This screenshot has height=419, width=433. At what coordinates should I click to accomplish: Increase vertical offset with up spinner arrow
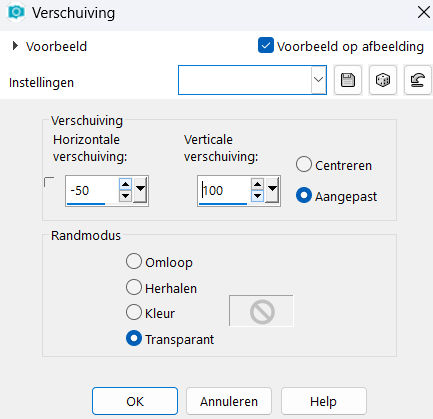(x=257, y=184)
